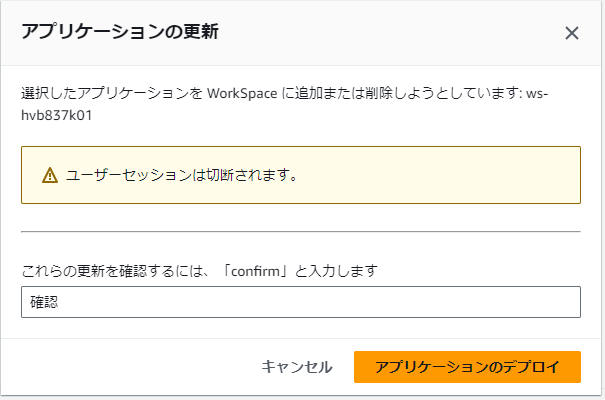Click the footer area left of キャンセル
The width and height of the screenshot is (605, 400).
[x=130, y=367]
